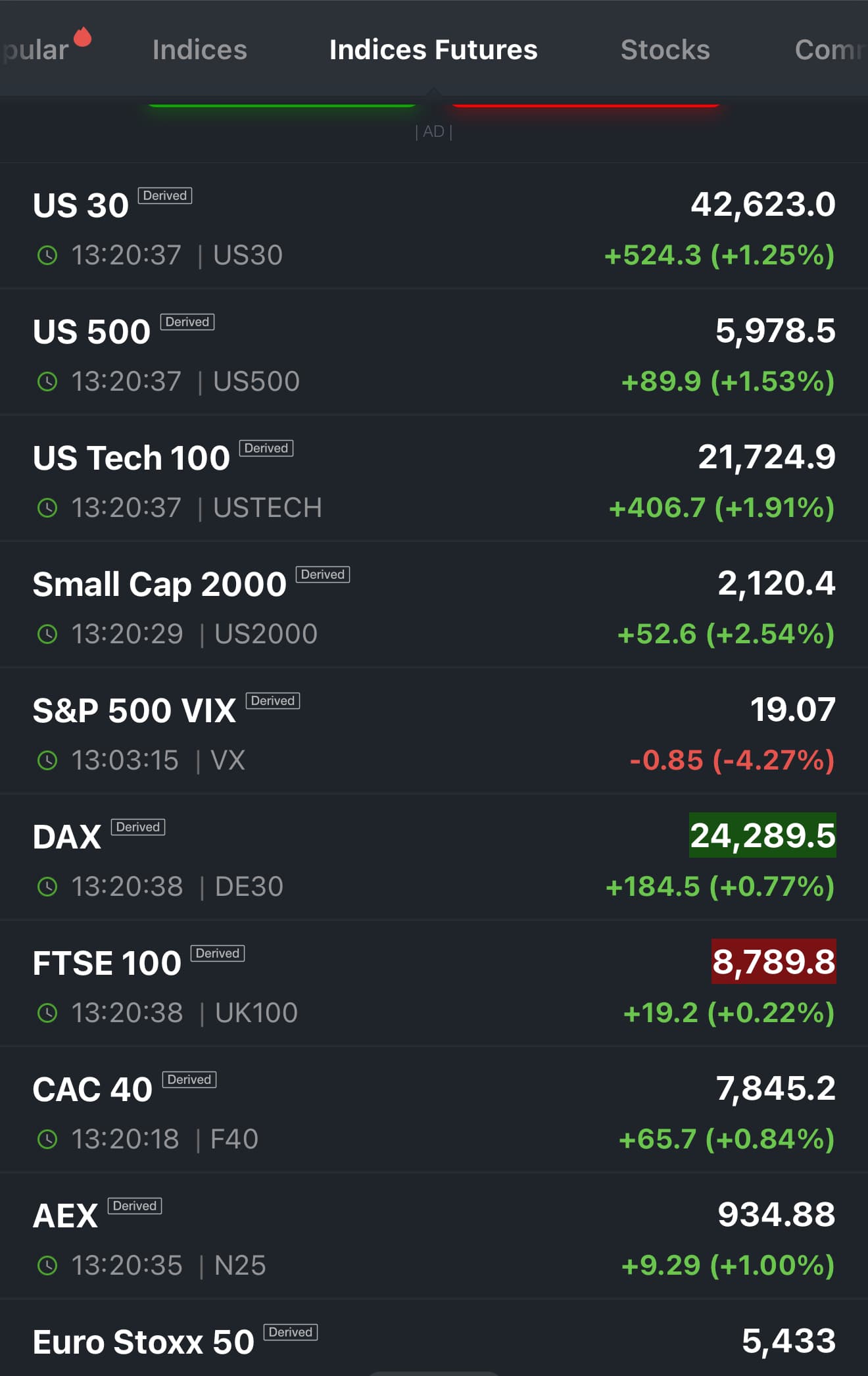This screenshot has width=868, height=1376.
Task: Switch to the Indices tab
Action: click(199, 50)
